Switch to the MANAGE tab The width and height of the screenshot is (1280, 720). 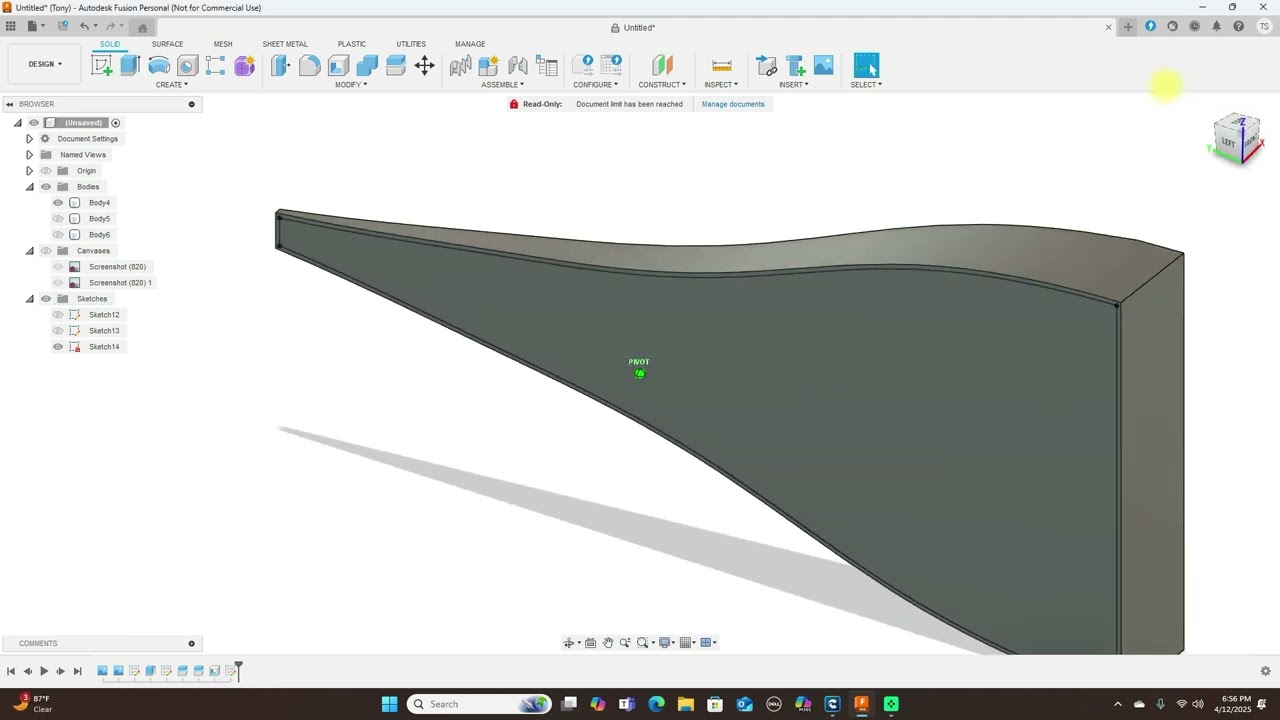(470, 44)
